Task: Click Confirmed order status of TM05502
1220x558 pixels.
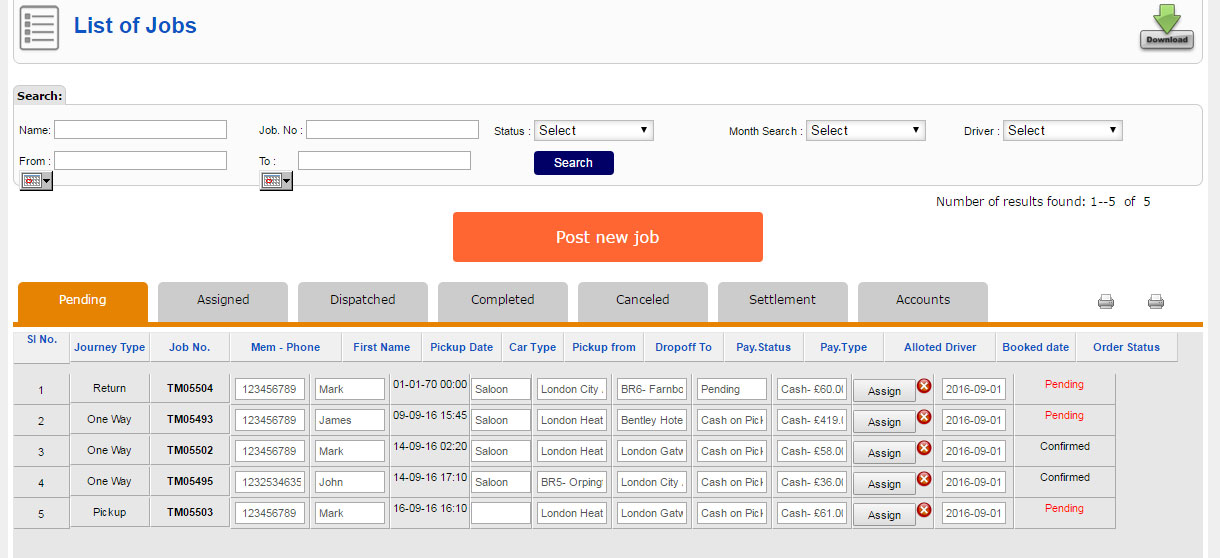Action: [x=1064, y=447]
